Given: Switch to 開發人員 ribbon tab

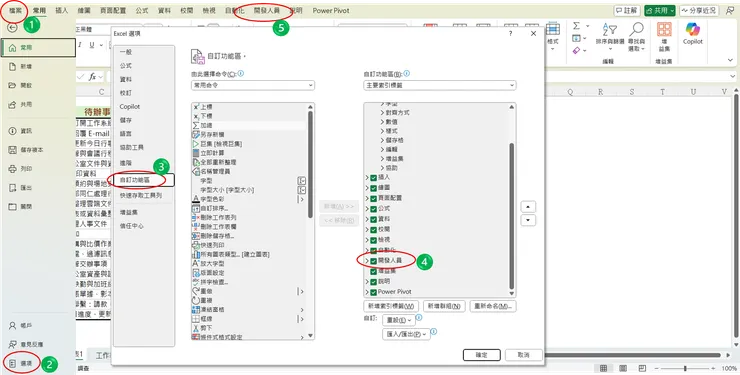Looking at the screenshot, I should pos(267,10).
